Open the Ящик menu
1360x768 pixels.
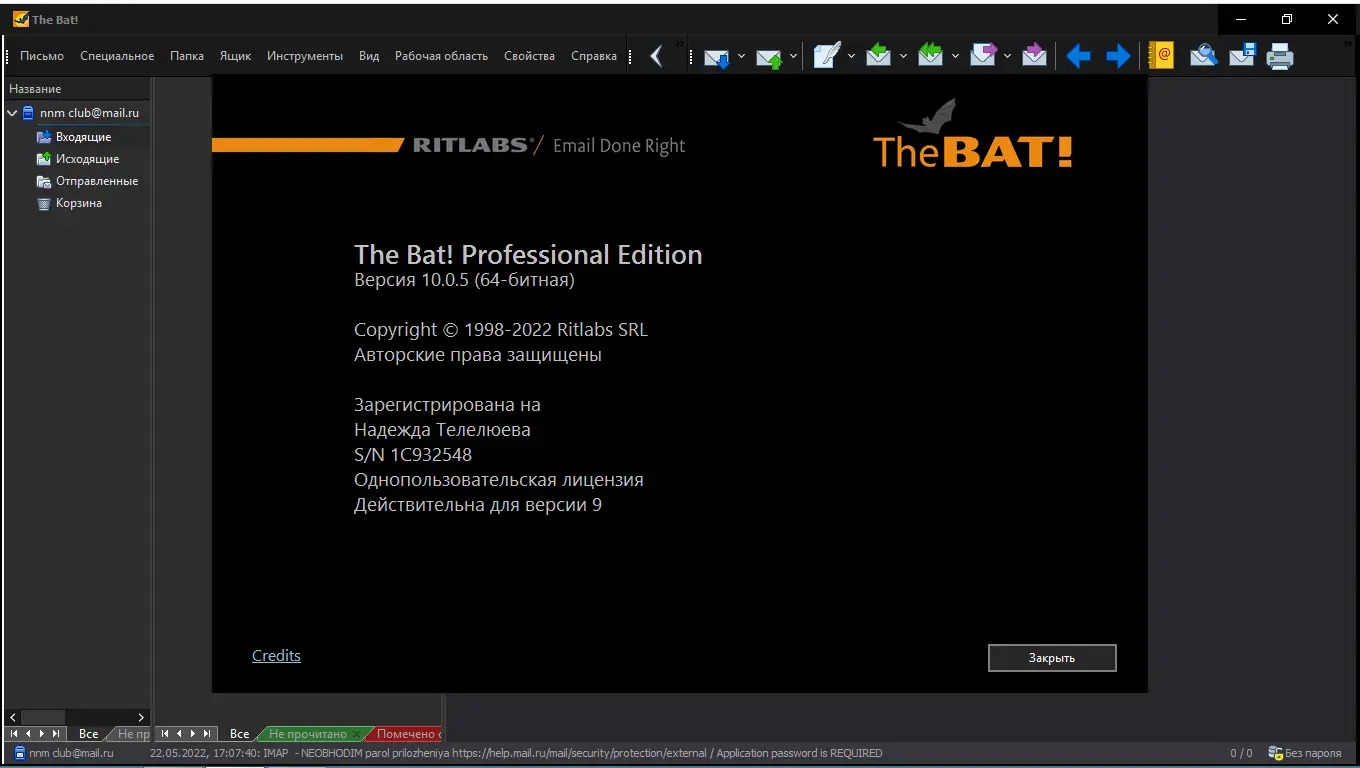click(x=235, y=56)
